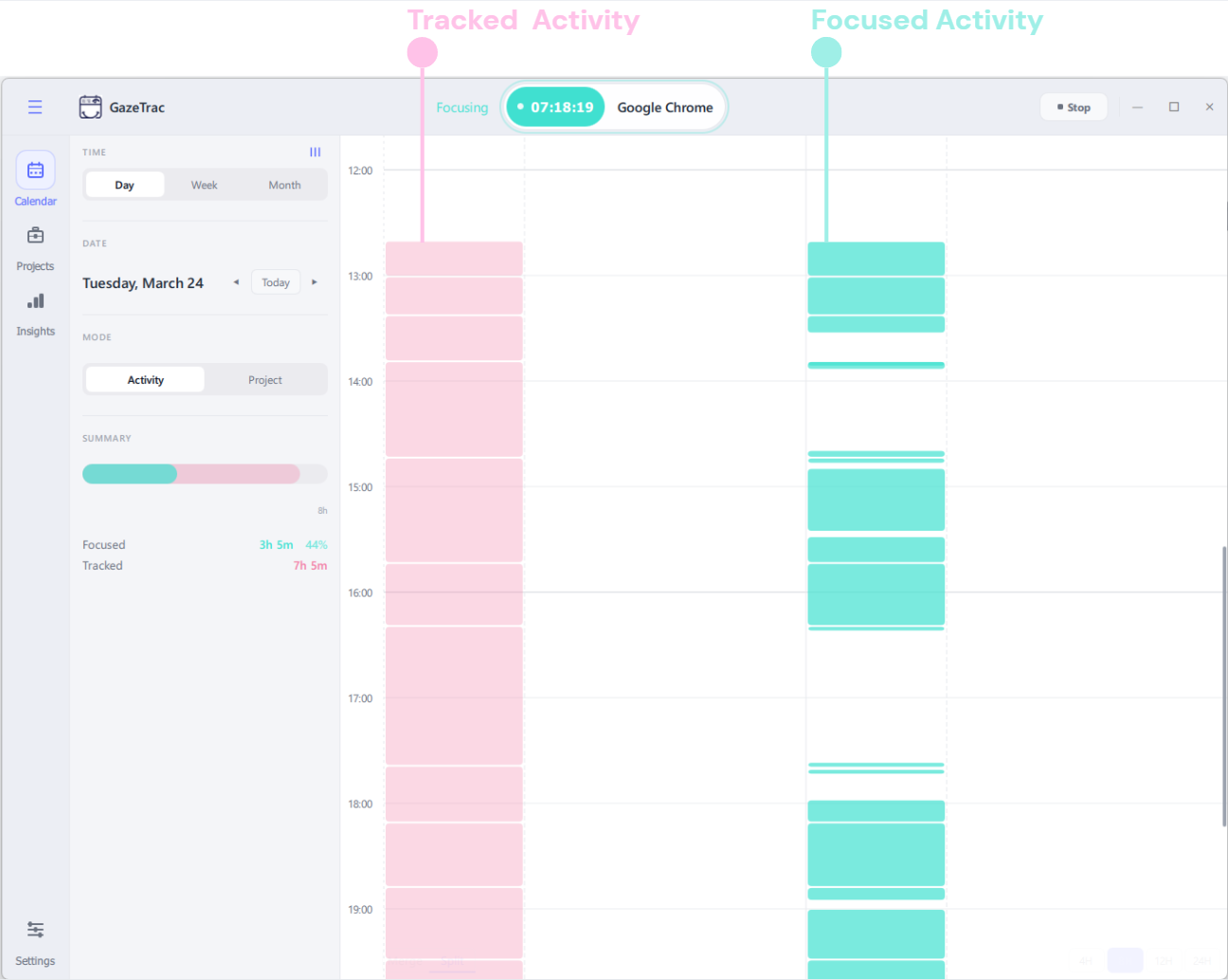Click the 07:18:19 focus timer pill
This screenshot has width=1228, height=980.
coord(555,107)
